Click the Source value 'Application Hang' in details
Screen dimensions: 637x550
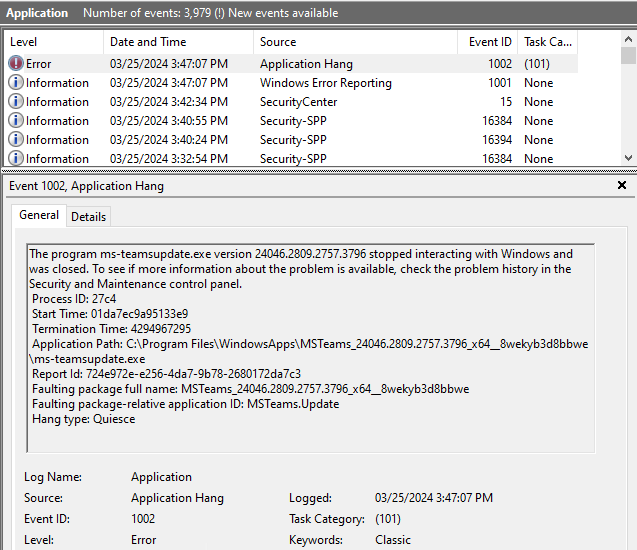click(x=177, y=498)
